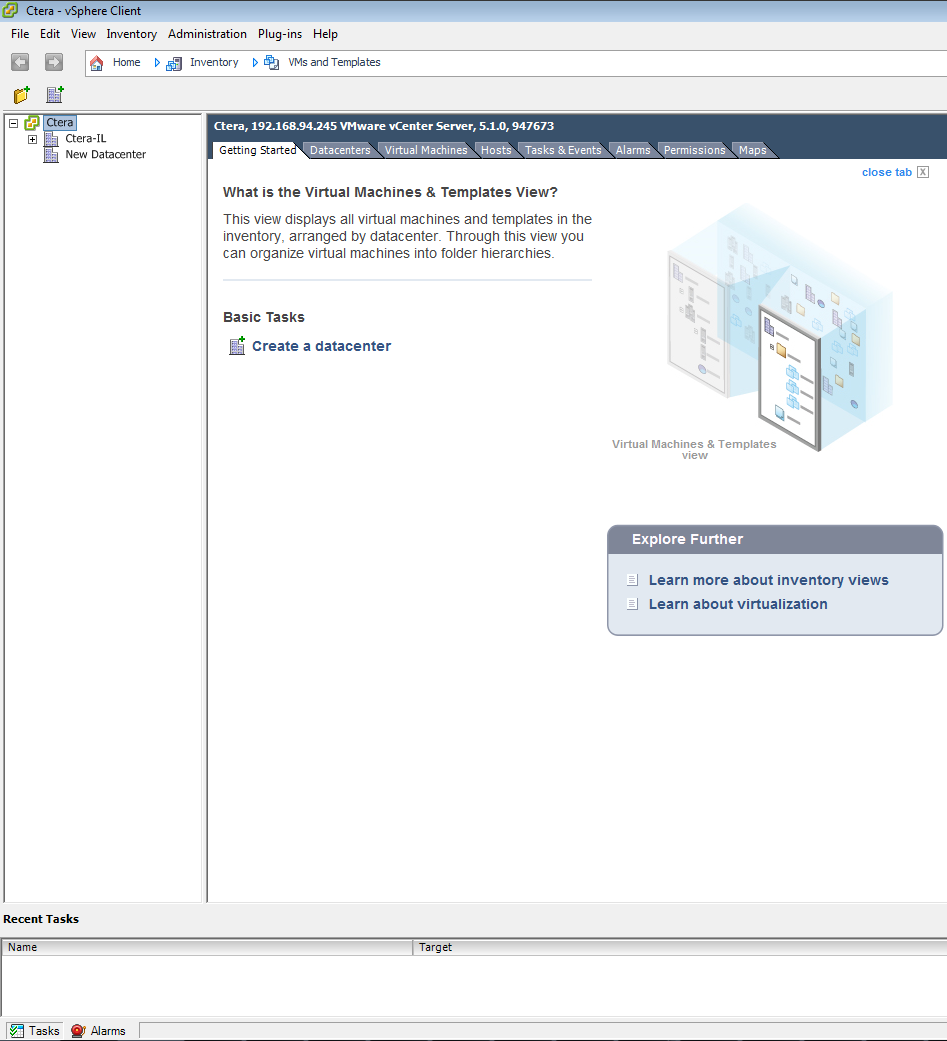
Task: Click the Explore Further panel header
Action: 775,540
